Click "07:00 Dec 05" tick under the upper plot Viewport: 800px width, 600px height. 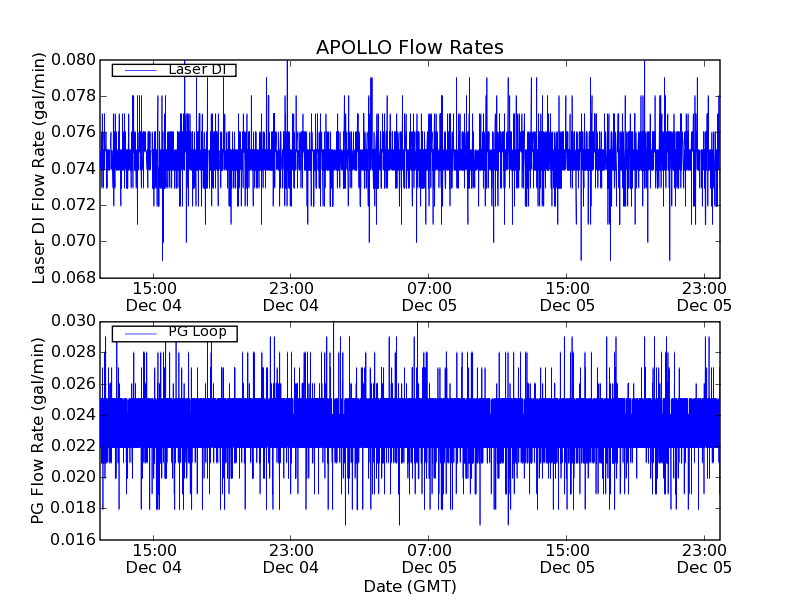(429, 296)
